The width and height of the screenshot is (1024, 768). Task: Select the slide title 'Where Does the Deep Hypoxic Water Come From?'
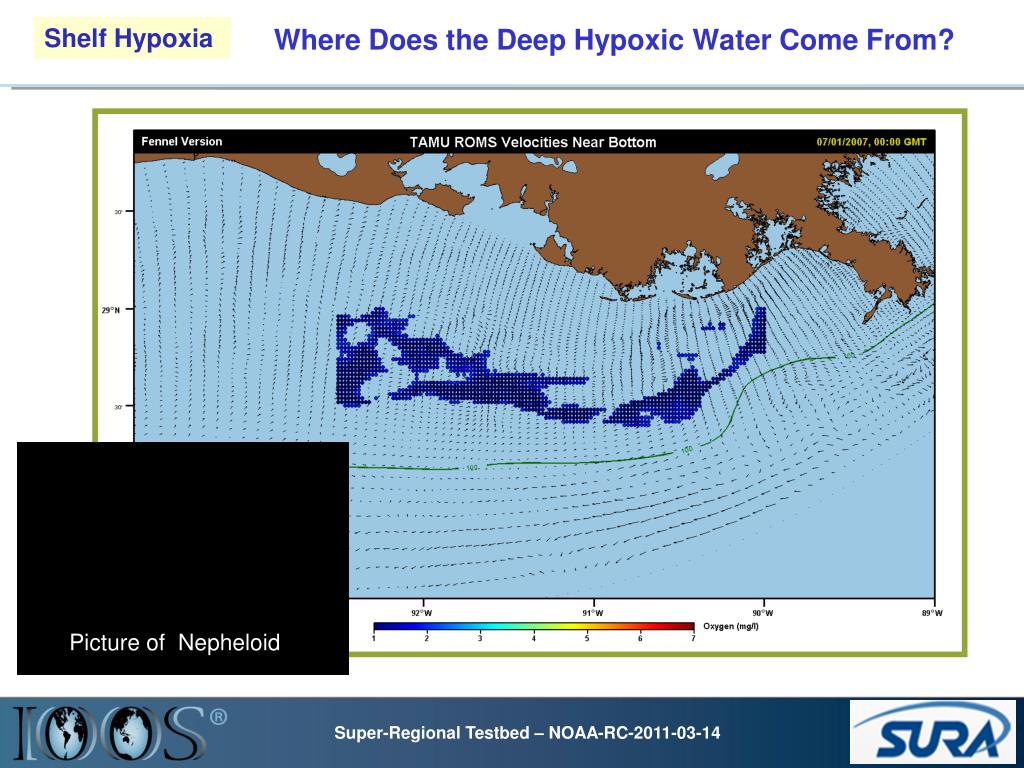coord(614,40)
